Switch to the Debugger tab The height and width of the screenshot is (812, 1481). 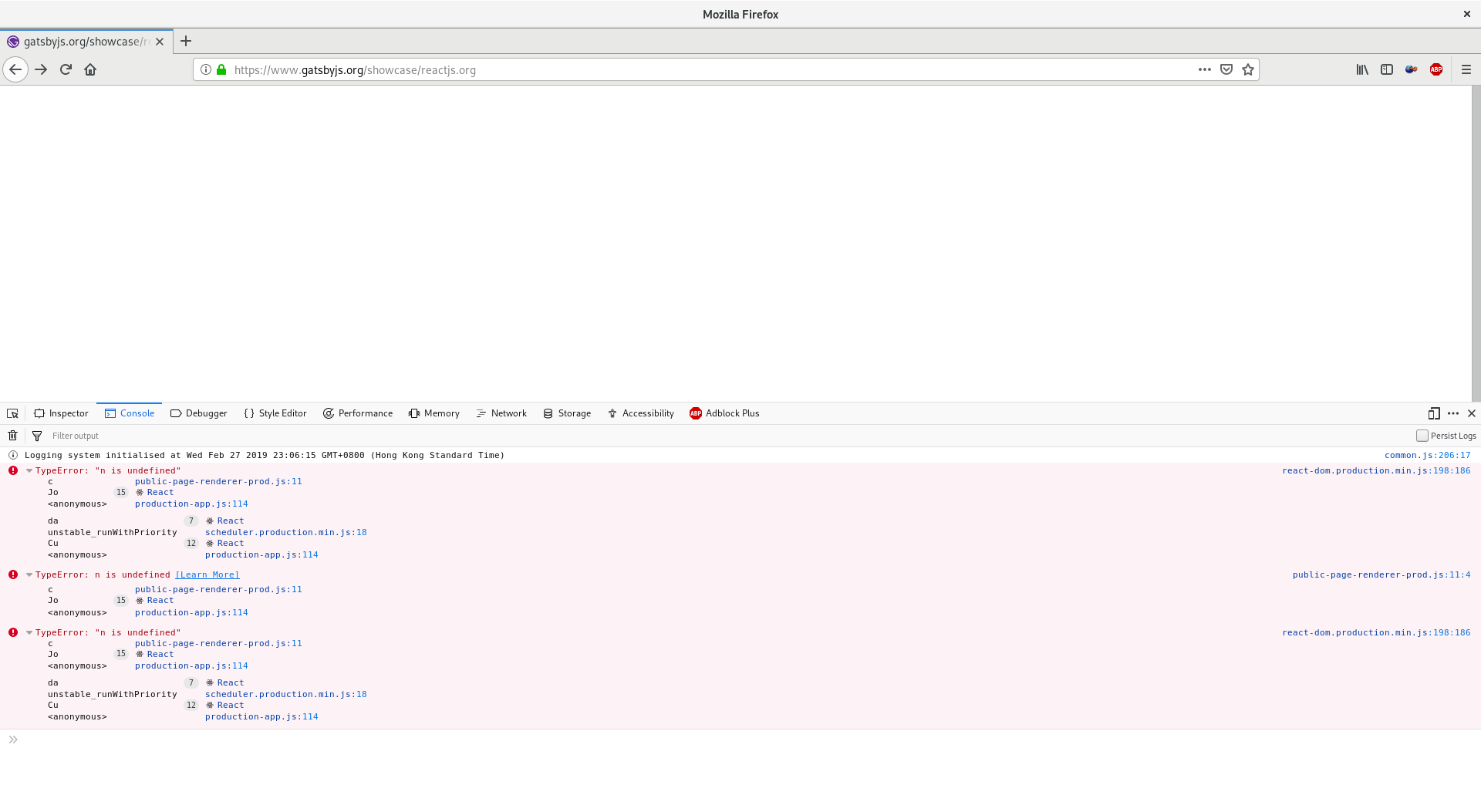(x=198, y=413)
